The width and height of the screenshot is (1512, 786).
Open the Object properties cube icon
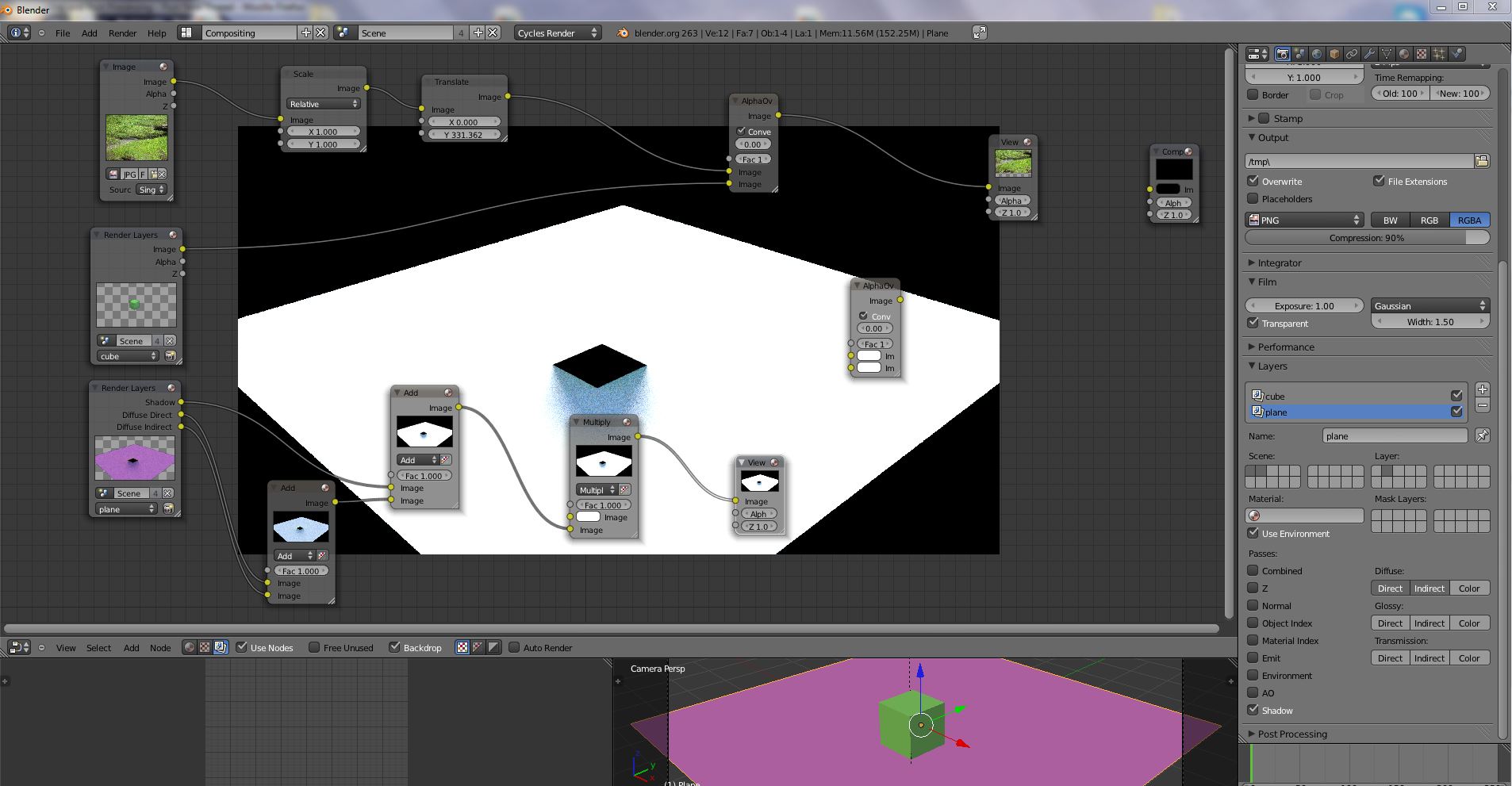[x=1334, y=54]
